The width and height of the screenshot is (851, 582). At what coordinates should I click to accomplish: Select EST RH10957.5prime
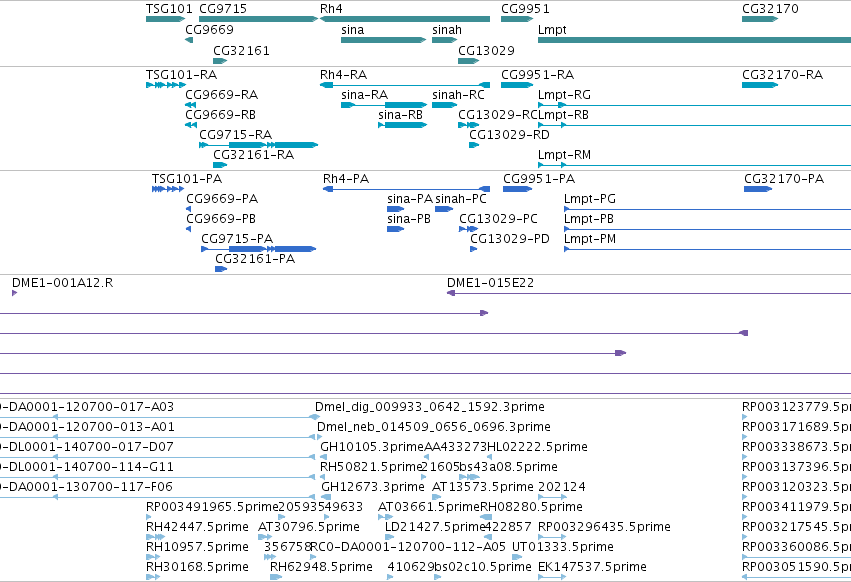pos(197,547)
